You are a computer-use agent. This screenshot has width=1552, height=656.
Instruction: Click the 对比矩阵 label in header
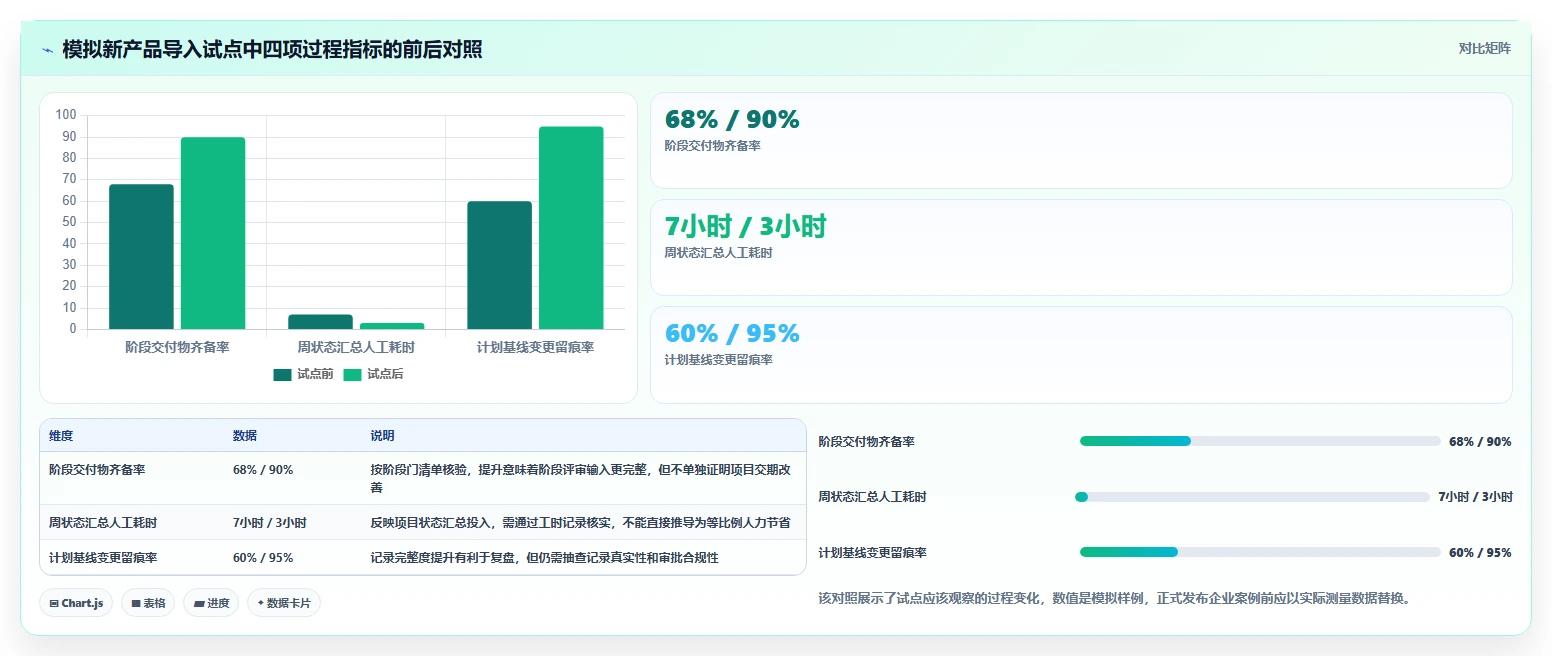[1484, 48]
